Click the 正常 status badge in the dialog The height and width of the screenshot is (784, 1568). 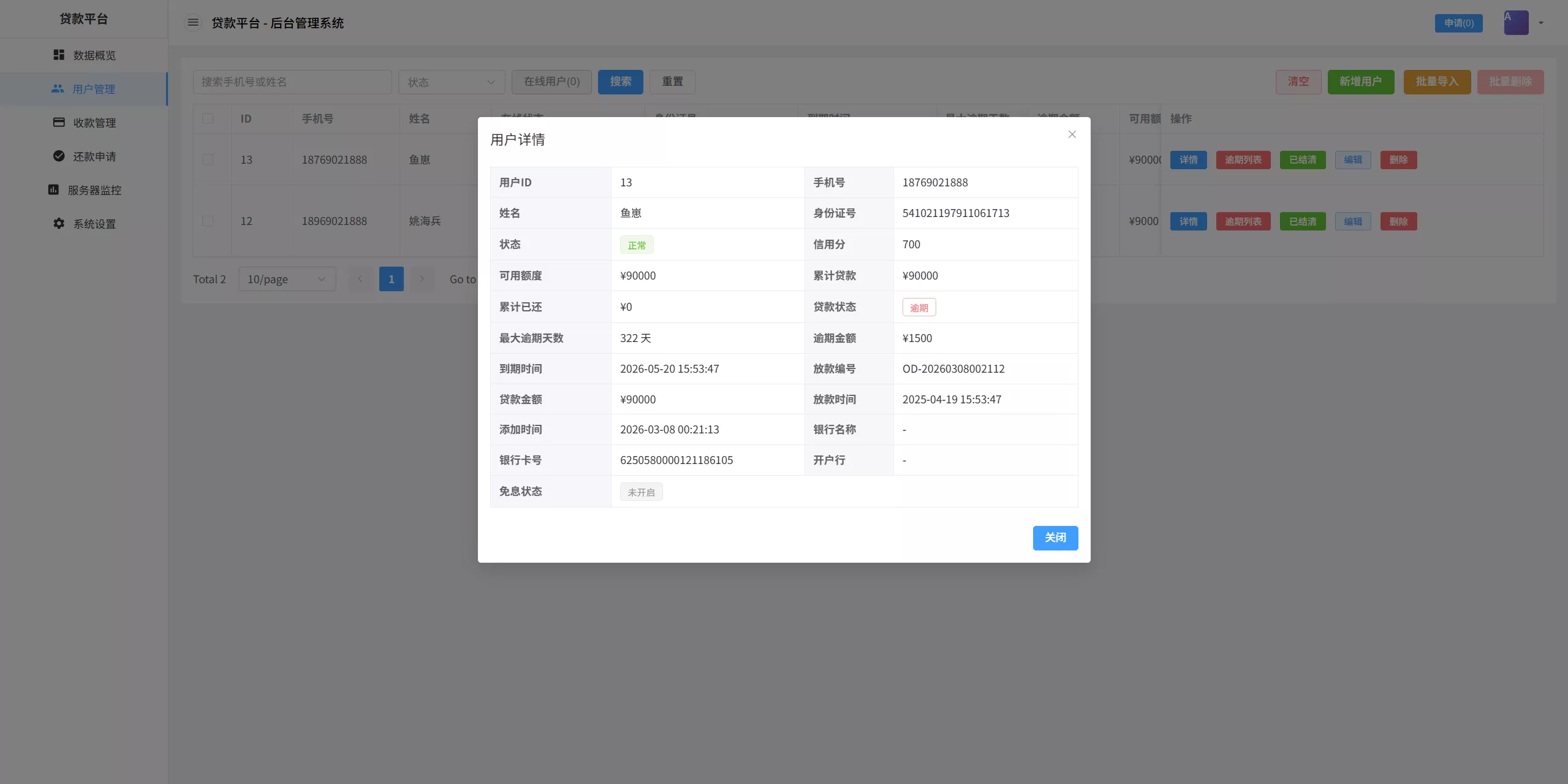(x=636, y=244)
